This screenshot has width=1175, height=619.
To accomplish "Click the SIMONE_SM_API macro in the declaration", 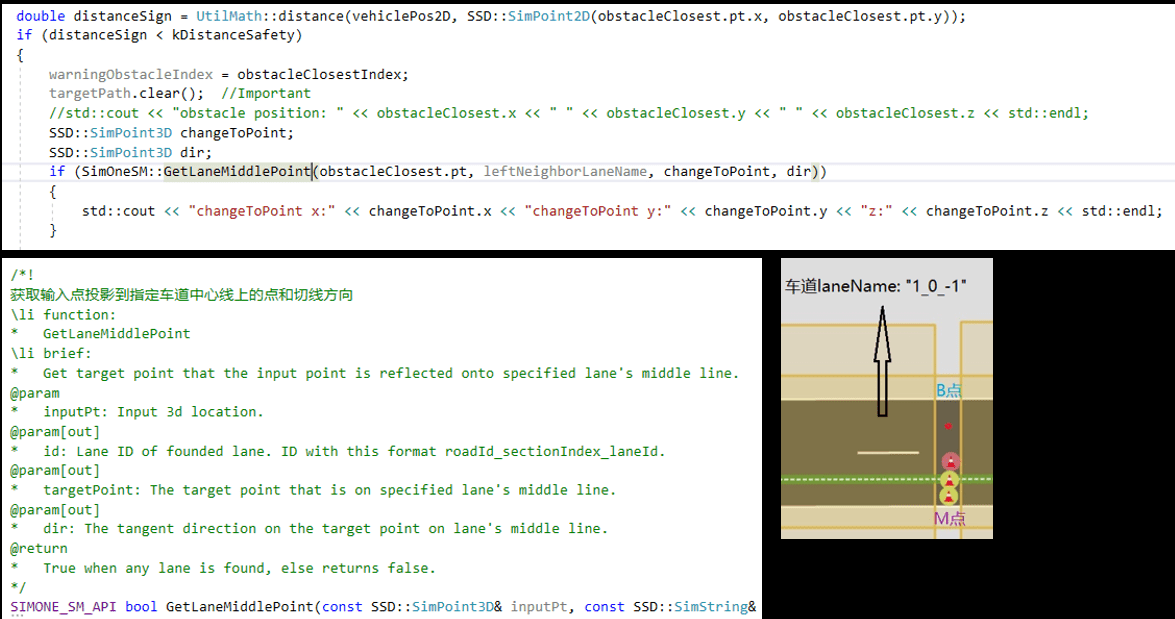I will 64,606.
